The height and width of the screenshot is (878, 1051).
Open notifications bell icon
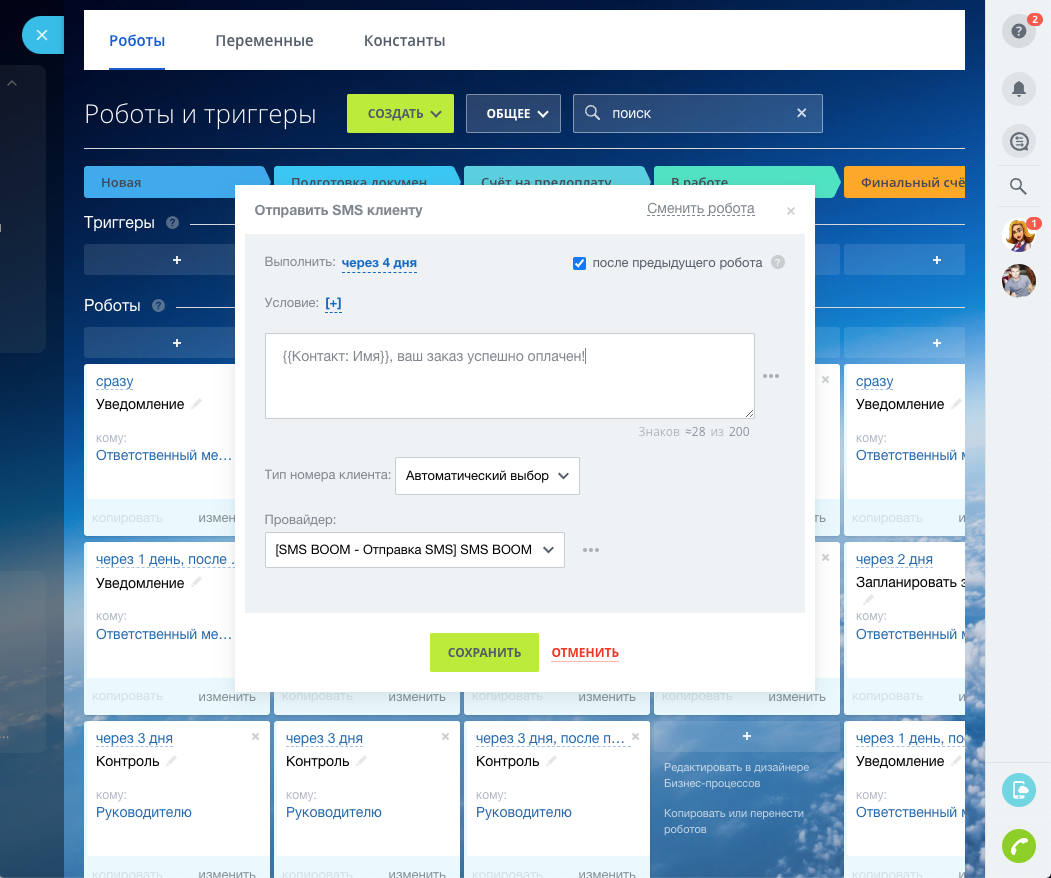(x=1019, y=88)
